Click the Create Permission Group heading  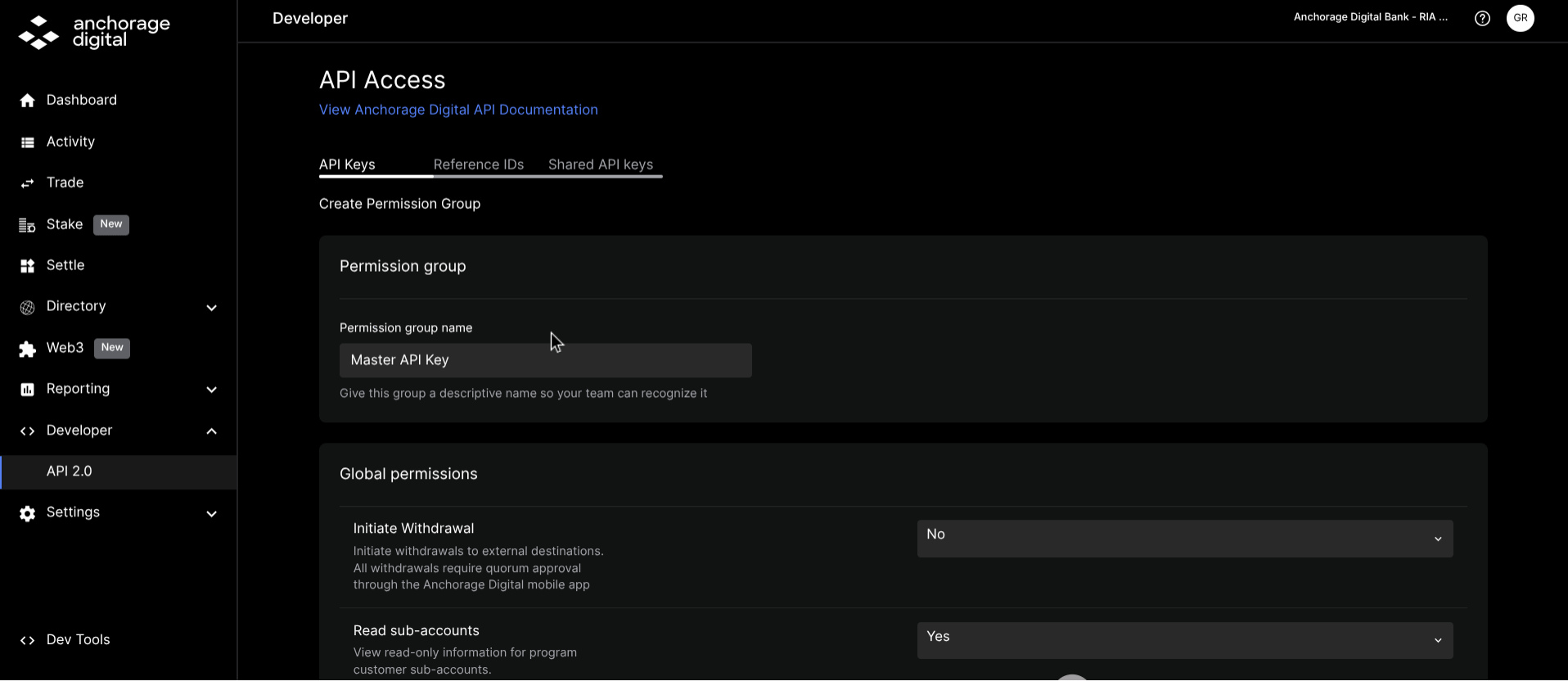coord(399,204)
